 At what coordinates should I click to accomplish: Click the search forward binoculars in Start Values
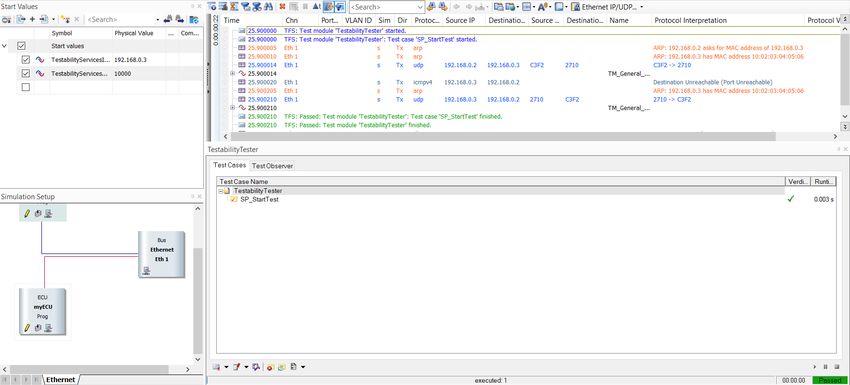pos(180,20)
